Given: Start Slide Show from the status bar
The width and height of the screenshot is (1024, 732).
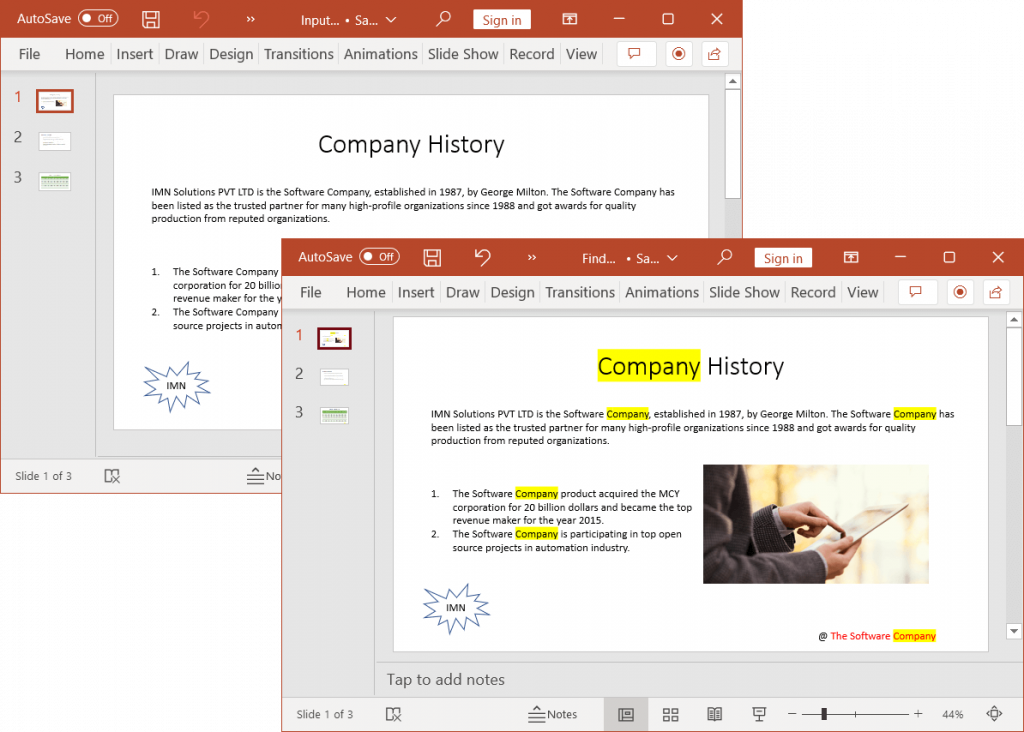Looking at the screenshot, I should click(x=759, y=714).
